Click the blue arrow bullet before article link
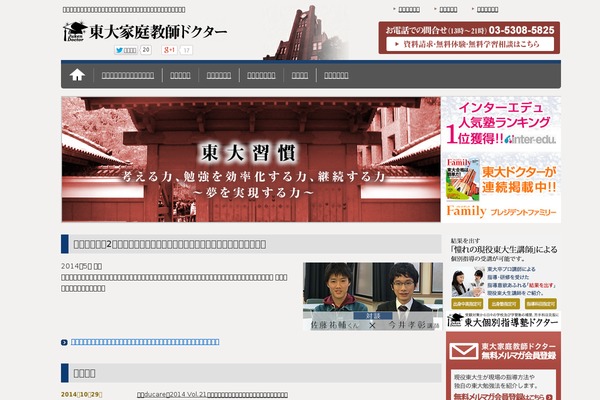 (x=64, y=342)
